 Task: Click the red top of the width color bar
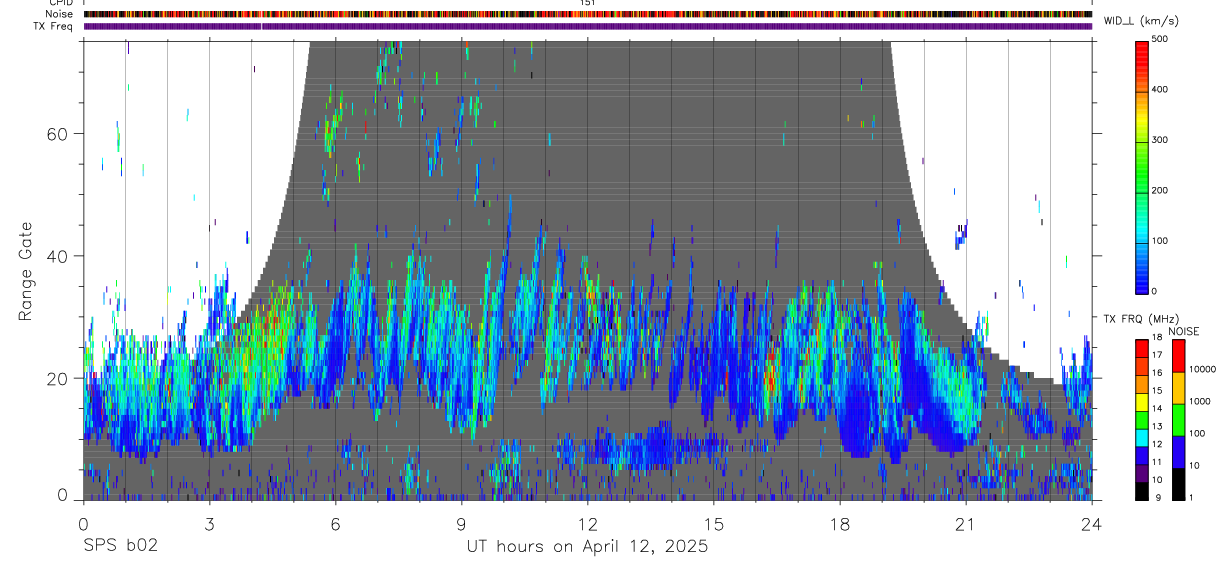pos(1142,47)
